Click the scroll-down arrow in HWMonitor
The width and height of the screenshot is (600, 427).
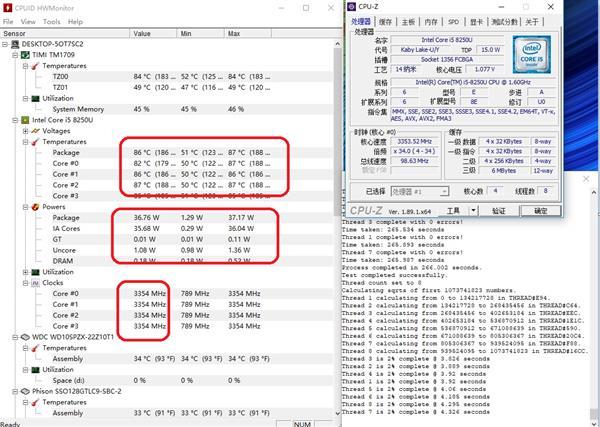click(338, 413)
